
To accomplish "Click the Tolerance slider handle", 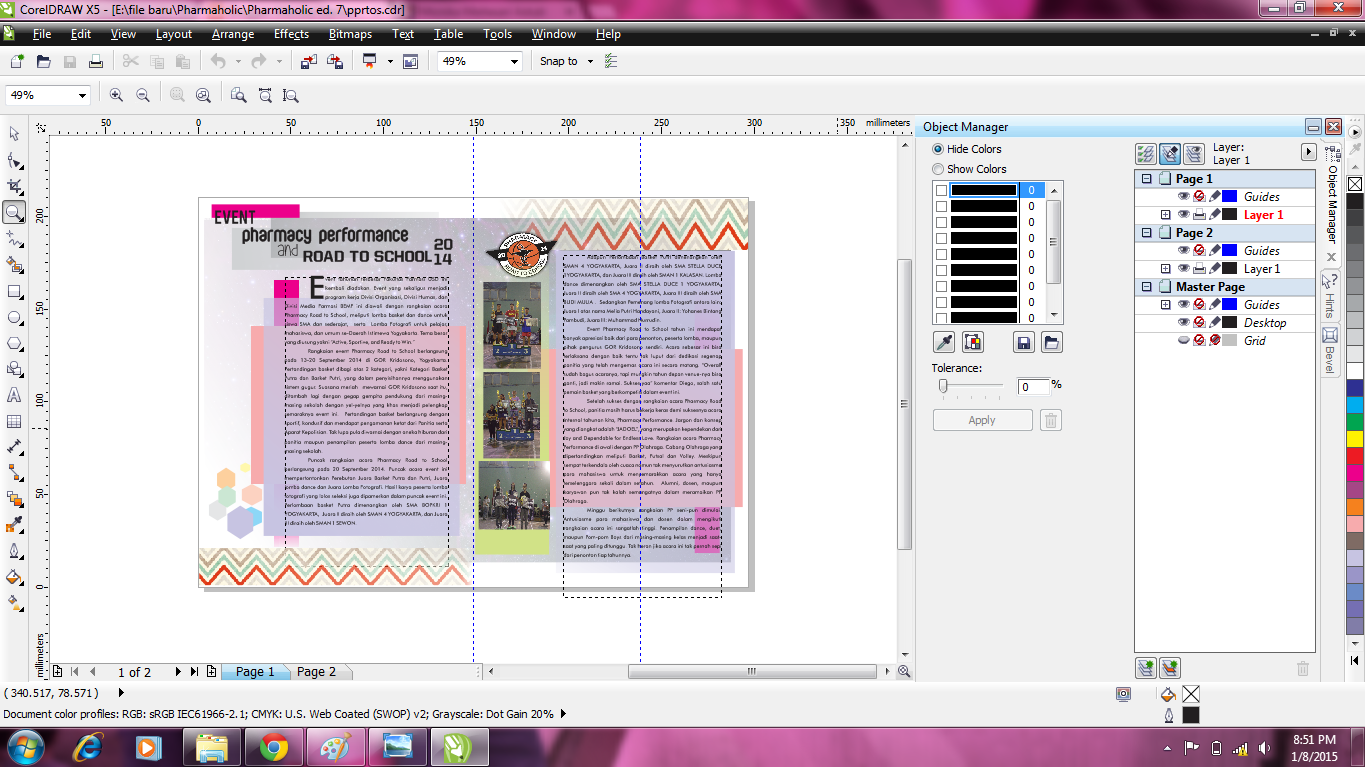I will (x=942, y=385).
